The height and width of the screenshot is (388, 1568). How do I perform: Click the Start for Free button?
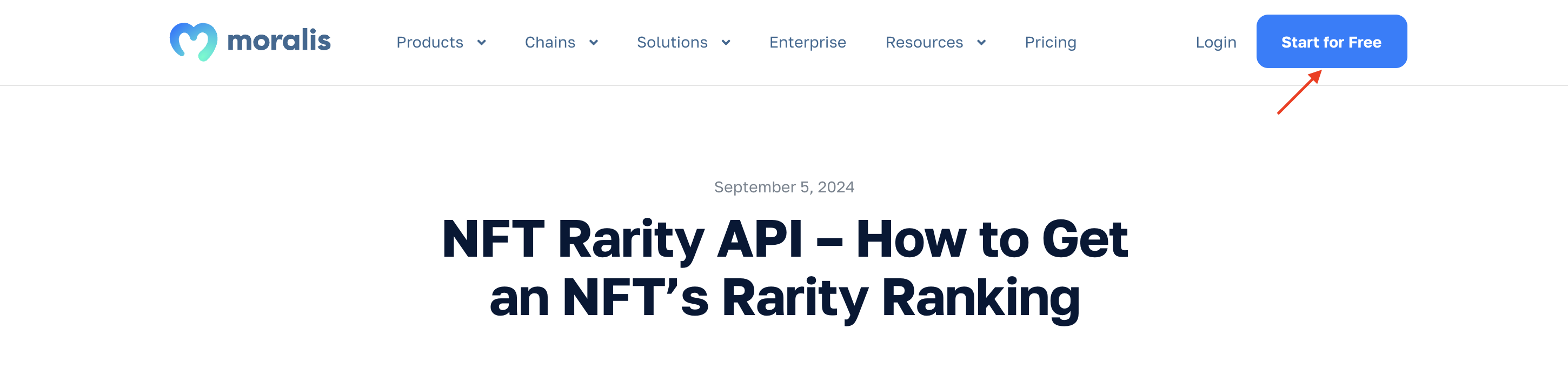(1331, 42)
